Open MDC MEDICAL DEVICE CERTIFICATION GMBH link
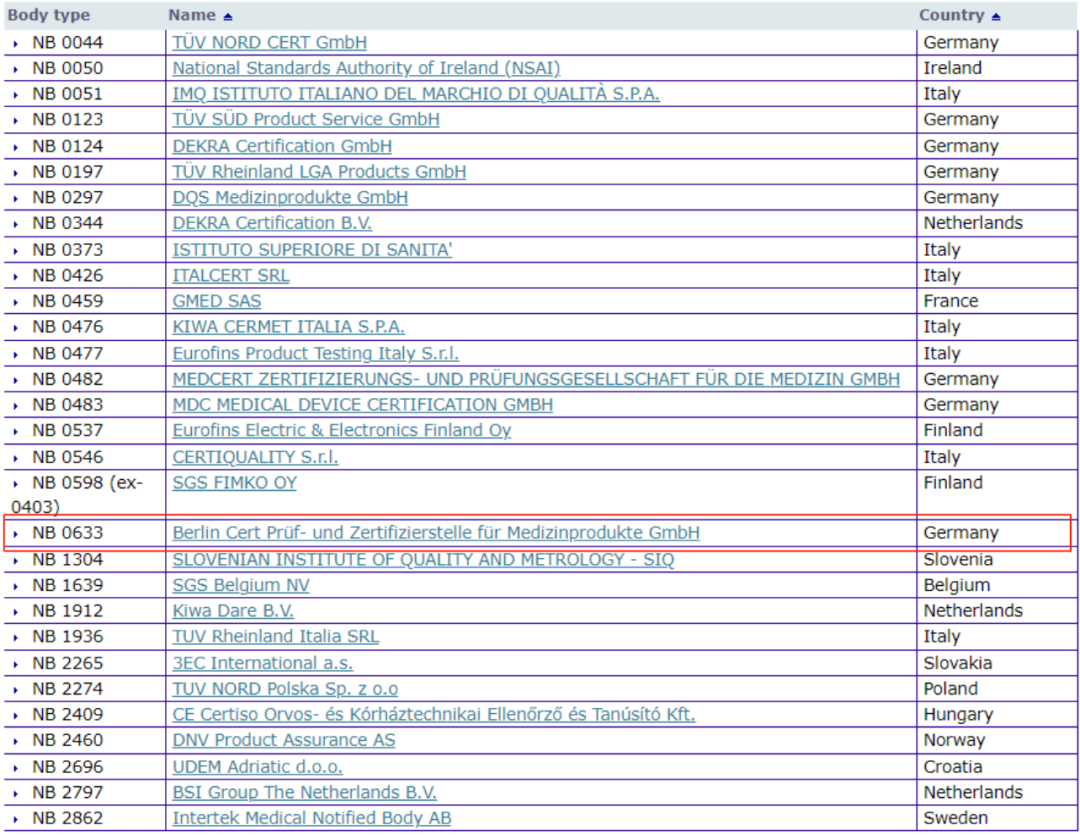The image size is (1080, 836). pos(362,404)
